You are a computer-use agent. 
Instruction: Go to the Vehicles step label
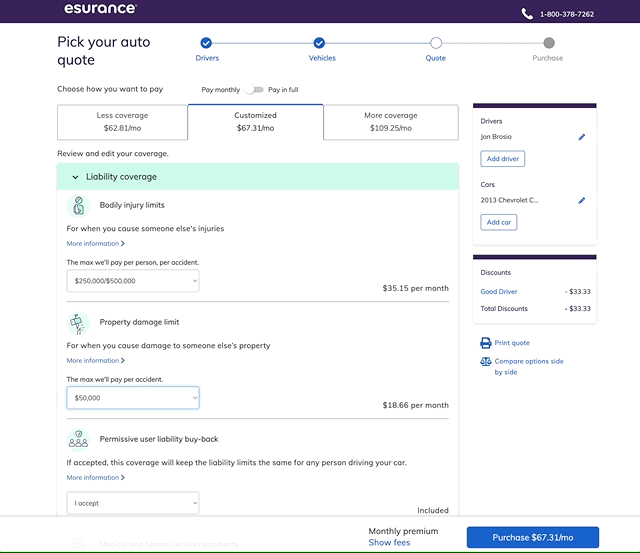[322, 58]
